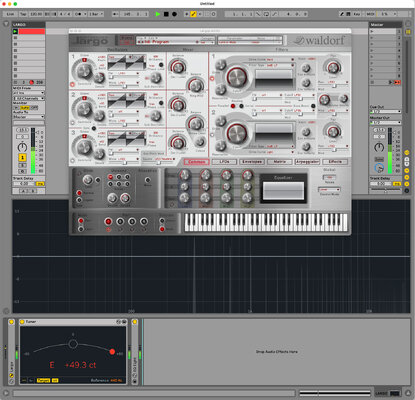
Task: Open the Cue Out dropdown on Master
Action: 385,111
